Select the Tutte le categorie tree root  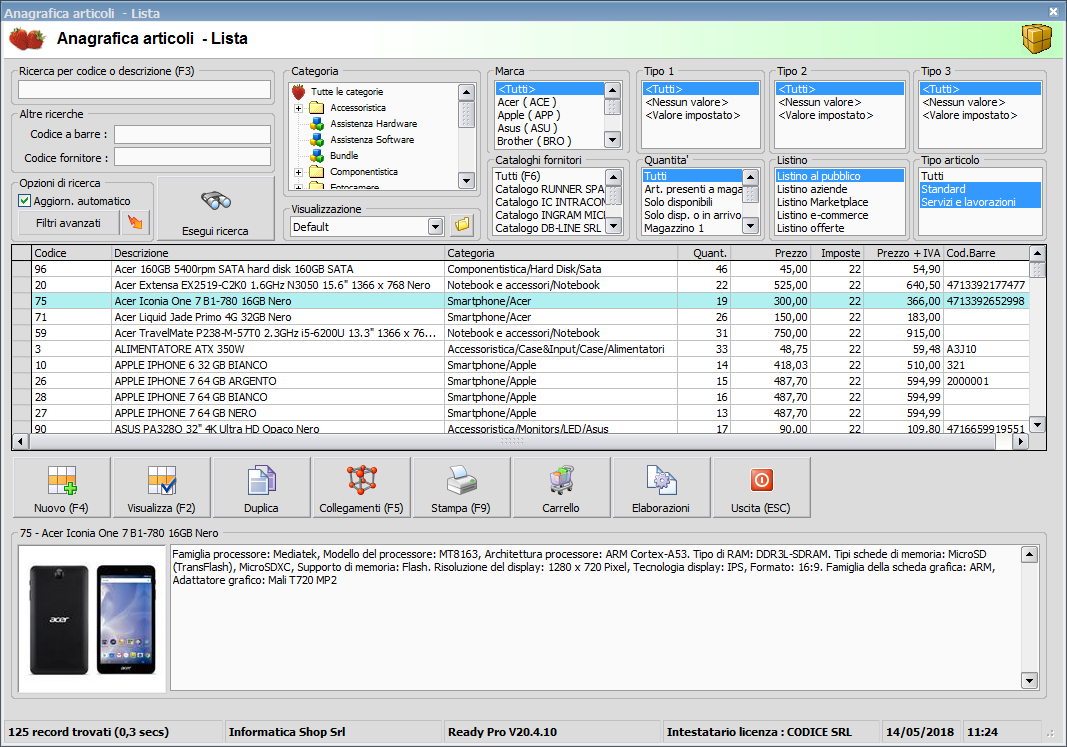[x=347, y=92]
